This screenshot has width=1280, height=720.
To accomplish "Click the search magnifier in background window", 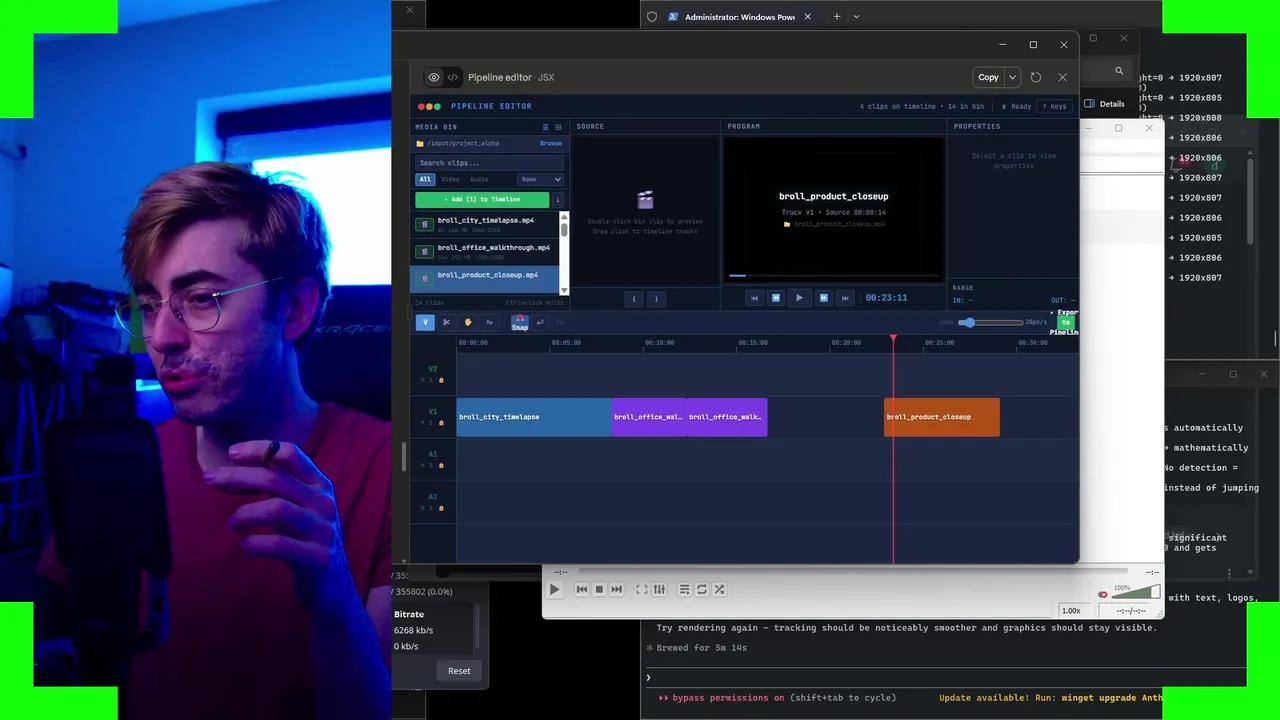I will [1119, 70].
